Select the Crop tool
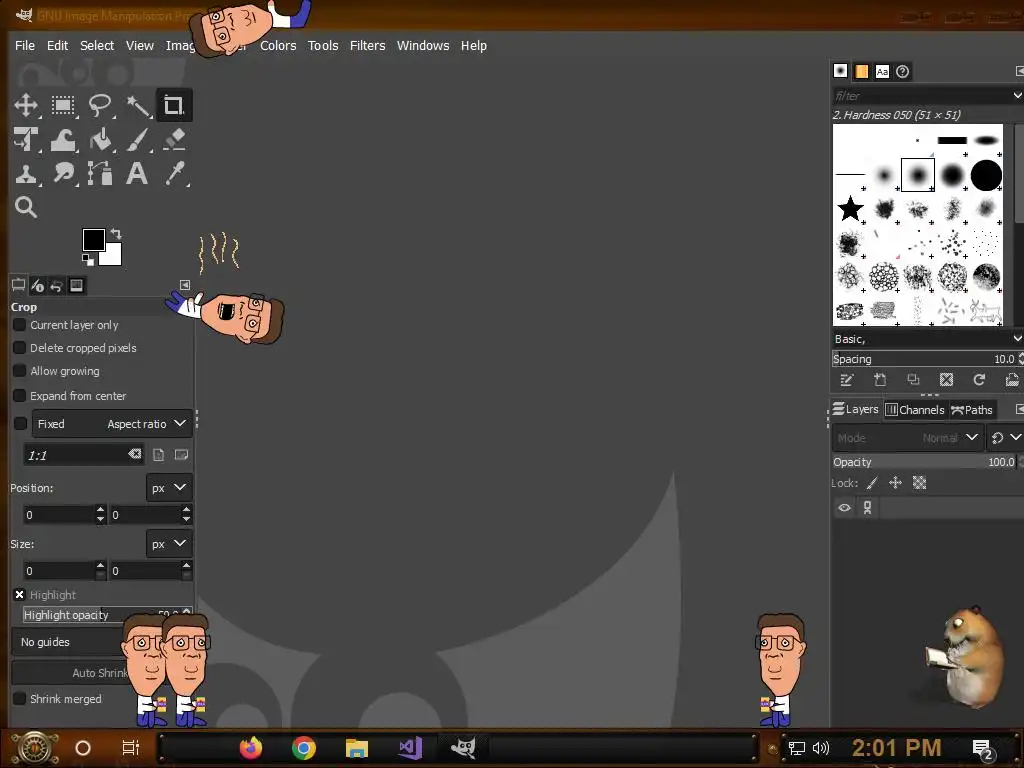 point(174,105)
